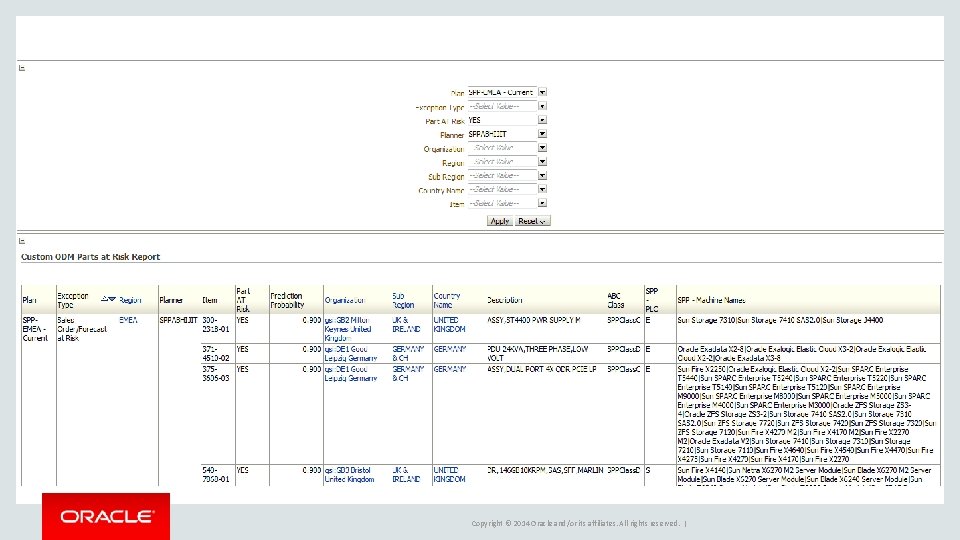The height and width of the screenshot is (540, 960).
Task: Open the Exception Type dropdown arrow
Action: coord(542,106)
